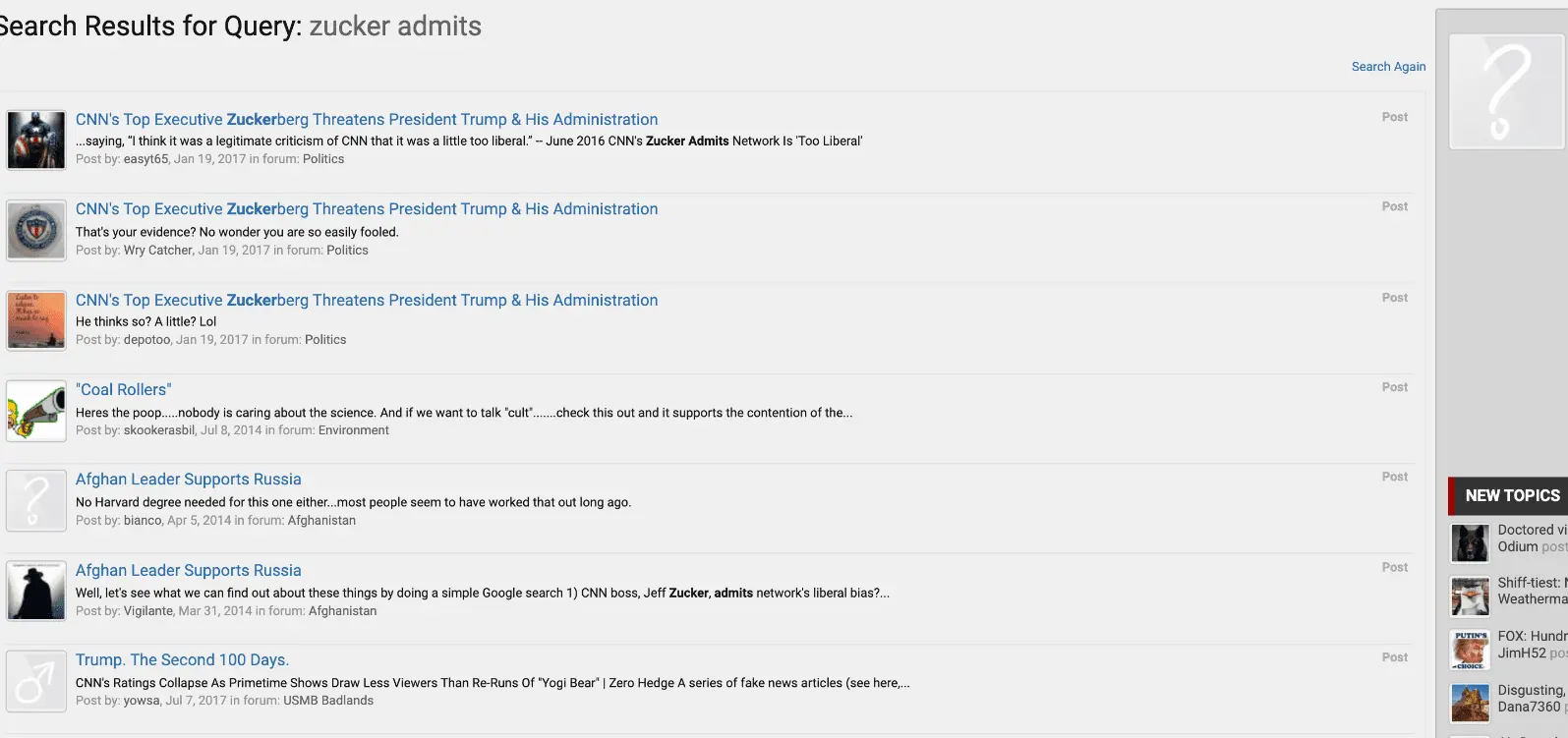Open the Doctored video topic in New Topics
The height and width of the screenshot is (738, 1568).
tap(1532, 530)
